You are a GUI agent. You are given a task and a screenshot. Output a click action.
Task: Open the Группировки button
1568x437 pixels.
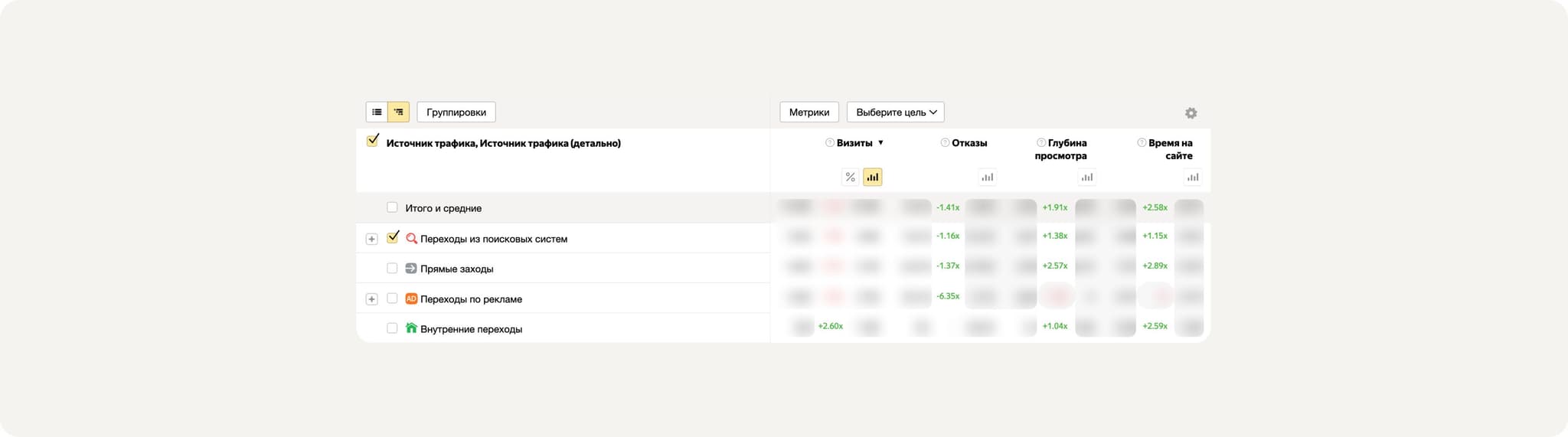[456, 113]
